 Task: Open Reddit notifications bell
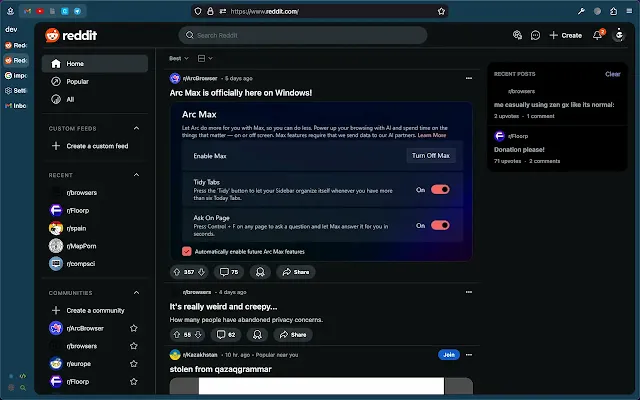[598, 35]
